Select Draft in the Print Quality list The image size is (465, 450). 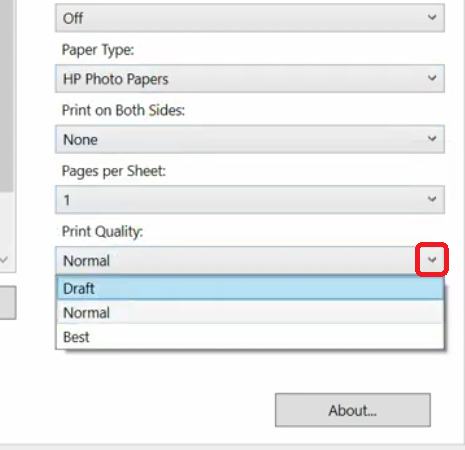click(x=250, y=288)
